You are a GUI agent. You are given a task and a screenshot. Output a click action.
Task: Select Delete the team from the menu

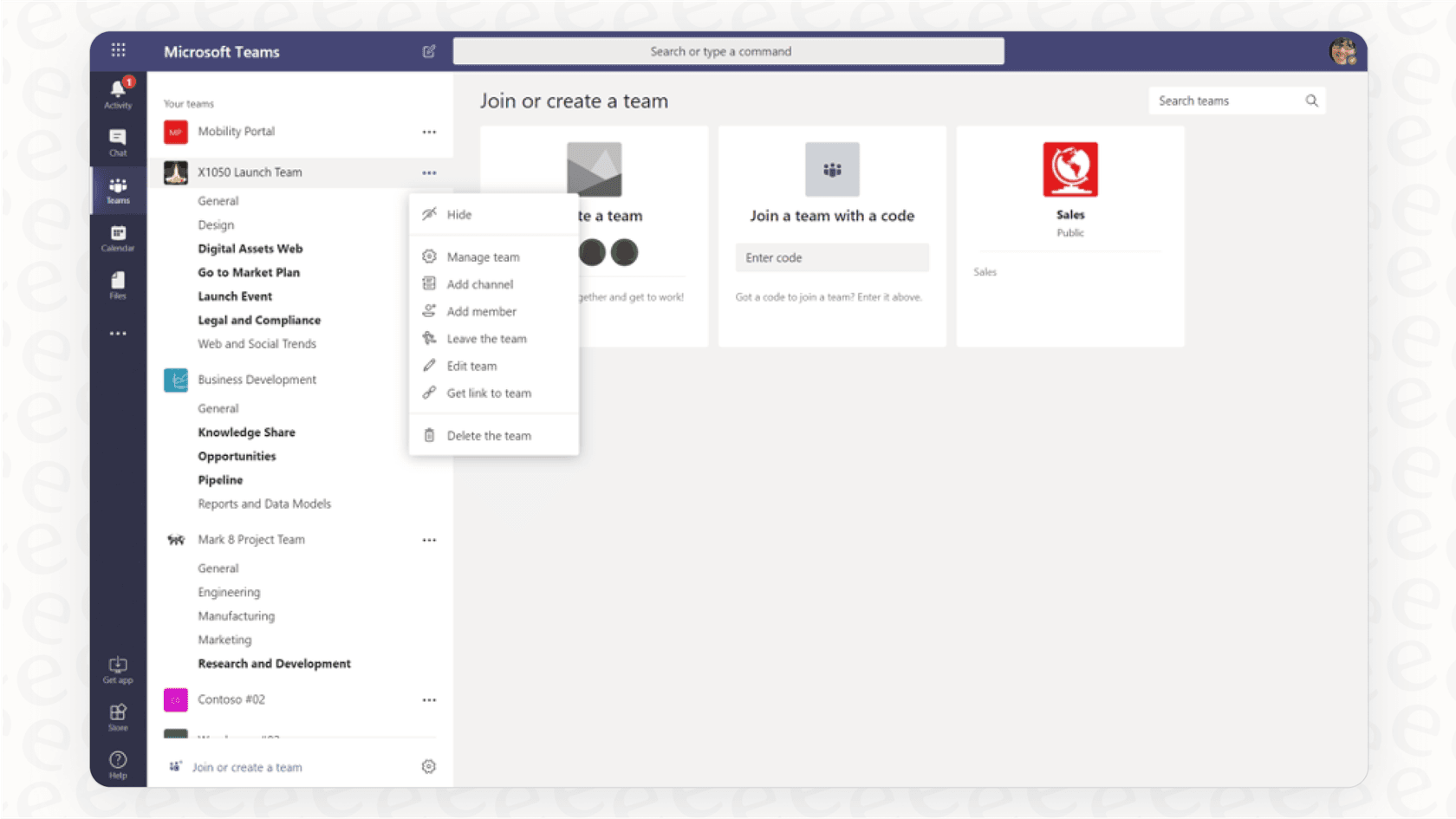(489, 435)
